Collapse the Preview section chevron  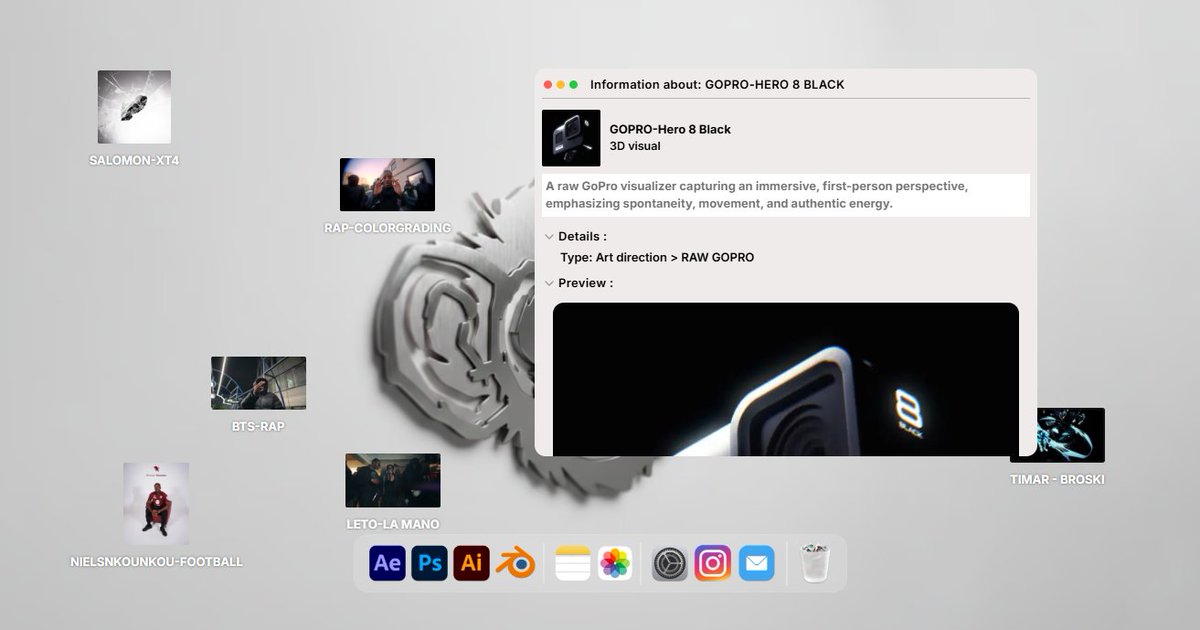[x=549, y=283]
